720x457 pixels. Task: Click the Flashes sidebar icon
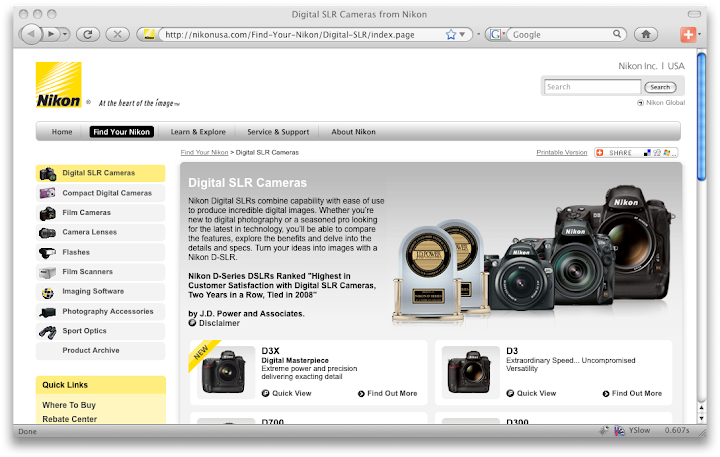(47, 253)
